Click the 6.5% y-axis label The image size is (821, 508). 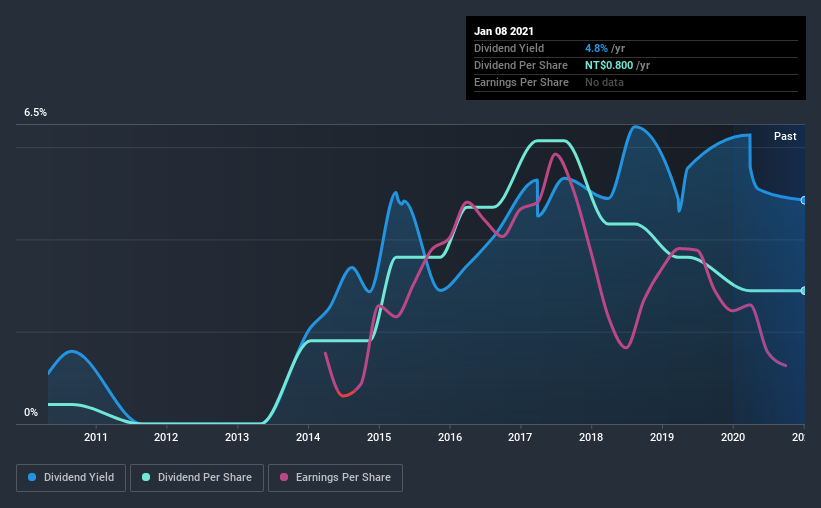pos(35,112)
